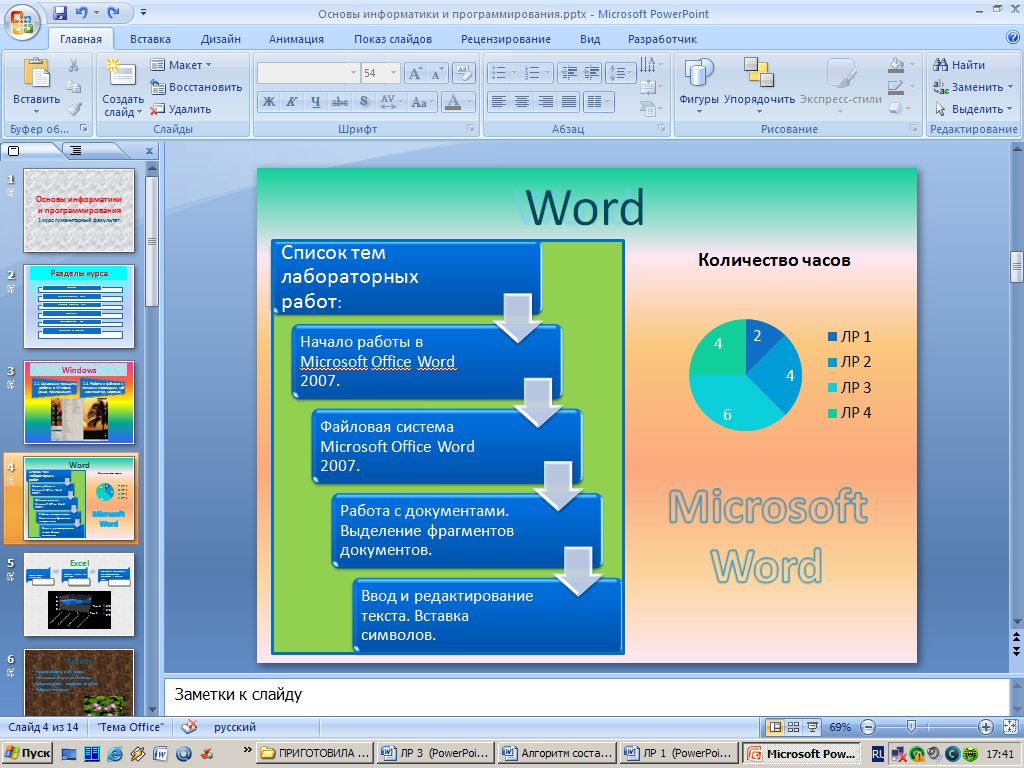Screen dimensions: 1024x768
Task: Click Clear Formatting eraser icon
Action: click(x=464, y=73)
